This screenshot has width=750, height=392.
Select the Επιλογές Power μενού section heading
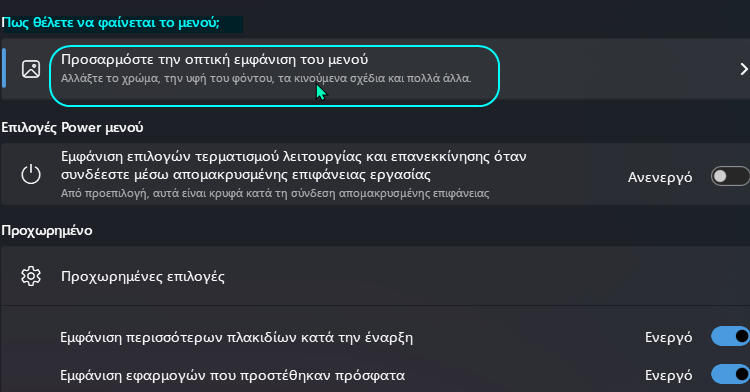pyautogui.click(x=72, y=128)
